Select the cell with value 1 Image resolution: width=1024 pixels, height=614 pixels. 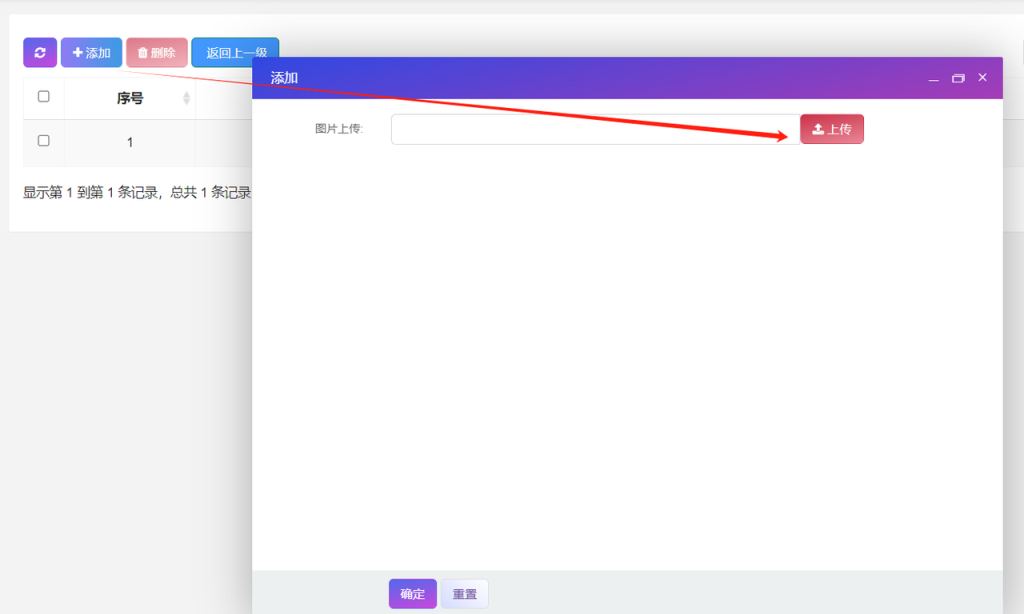(x=130, y=142)
